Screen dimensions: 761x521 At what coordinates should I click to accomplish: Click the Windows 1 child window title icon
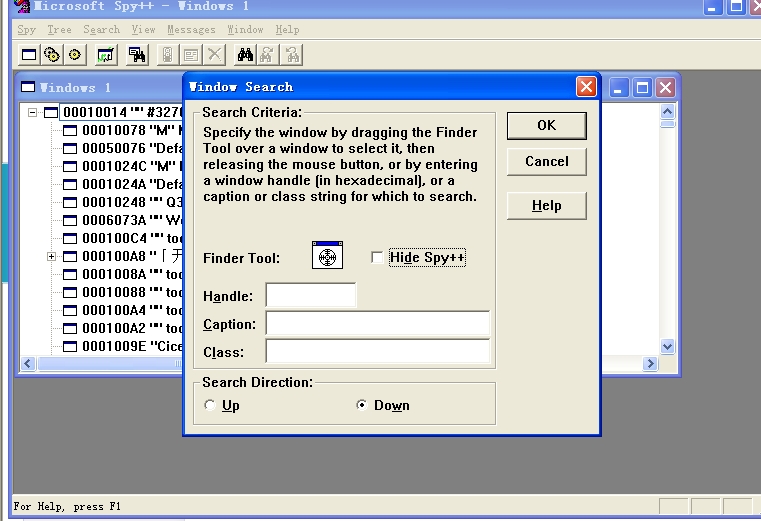point(28,87)
